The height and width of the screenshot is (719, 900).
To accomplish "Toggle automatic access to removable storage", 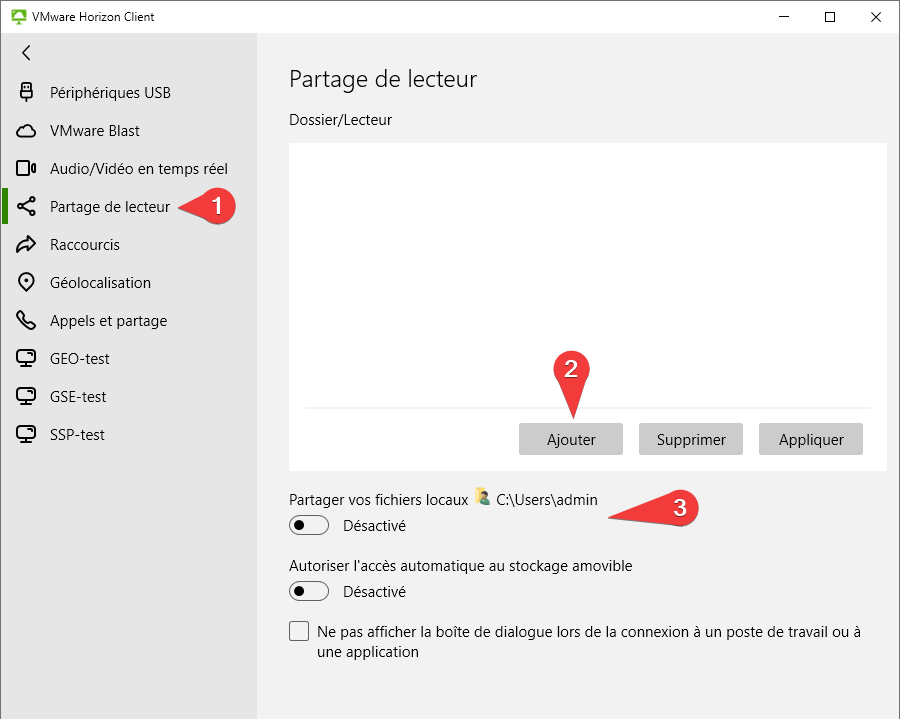I will (309, 591).
